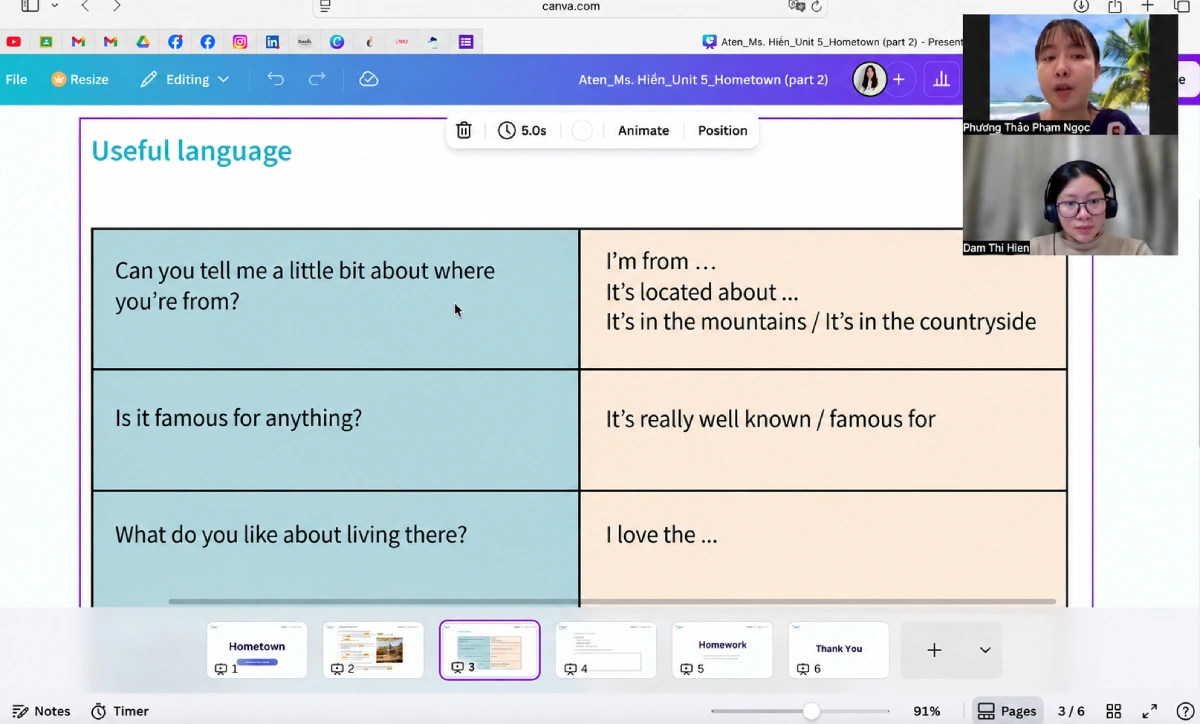Screen dimensions: 1200x724
Task: Open the help question mark
Action: [1184, 711]
